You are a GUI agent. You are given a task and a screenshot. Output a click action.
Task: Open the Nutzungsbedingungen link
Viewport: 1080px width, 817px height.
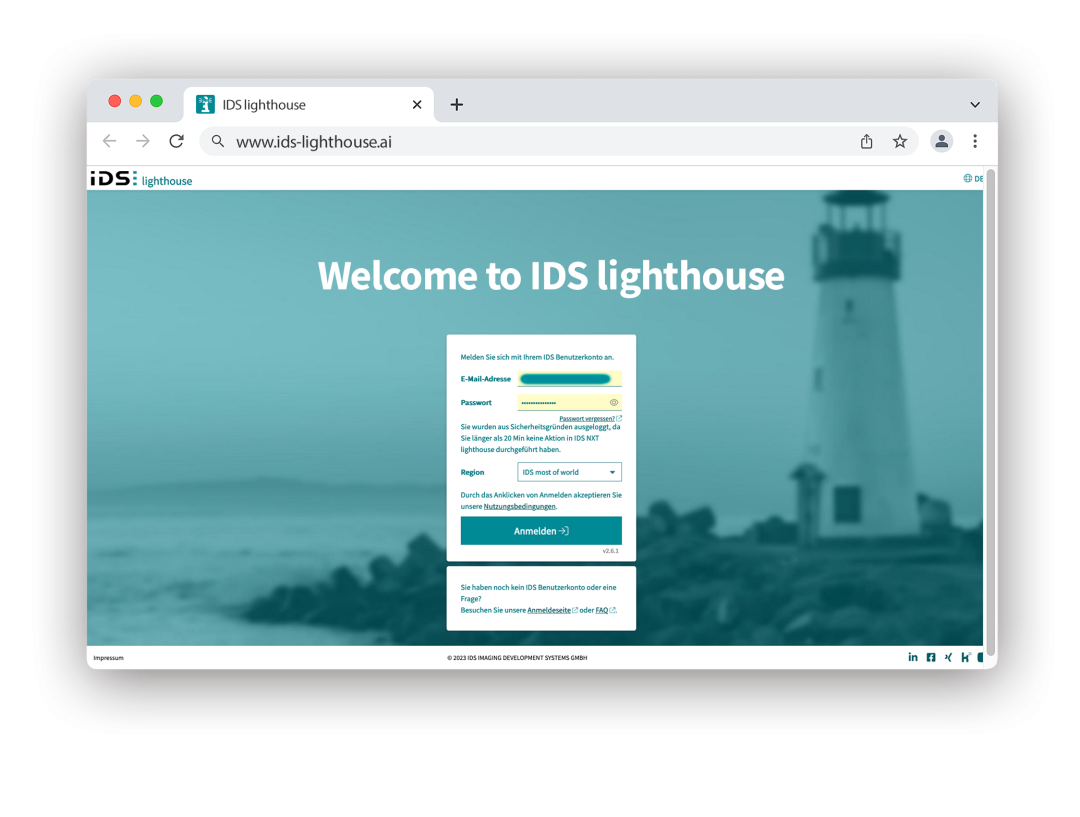point(519,506)
